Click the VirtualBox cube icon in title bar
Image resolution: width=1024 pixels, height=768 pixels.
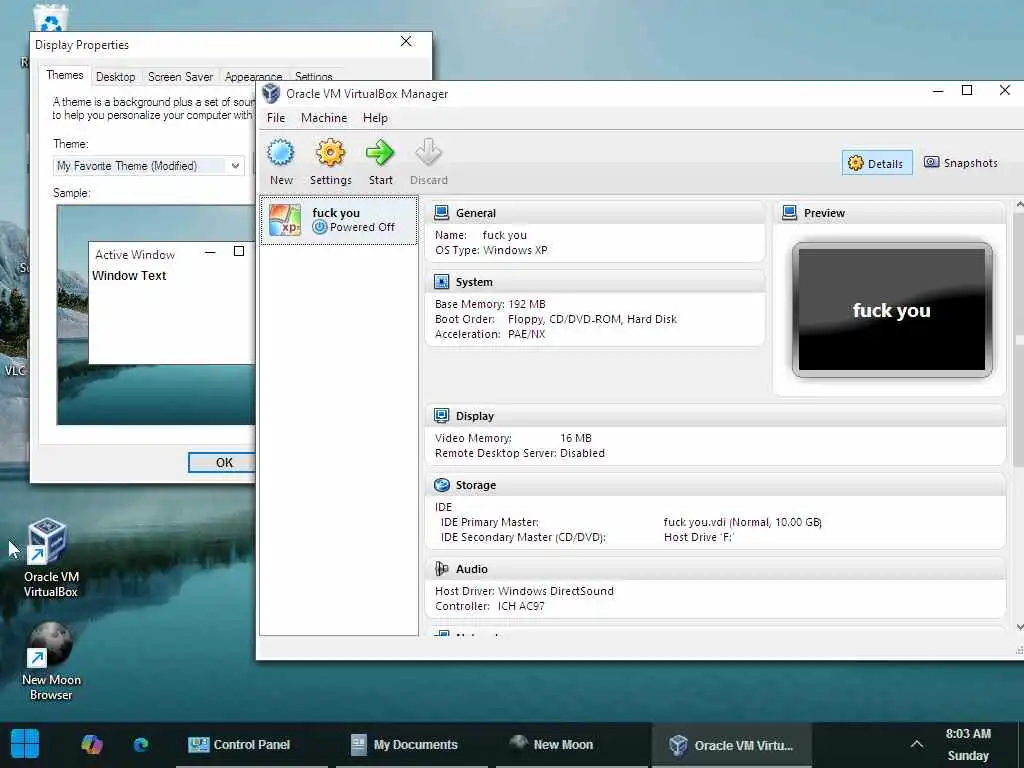pyautogui.click(x=271, y=94)
